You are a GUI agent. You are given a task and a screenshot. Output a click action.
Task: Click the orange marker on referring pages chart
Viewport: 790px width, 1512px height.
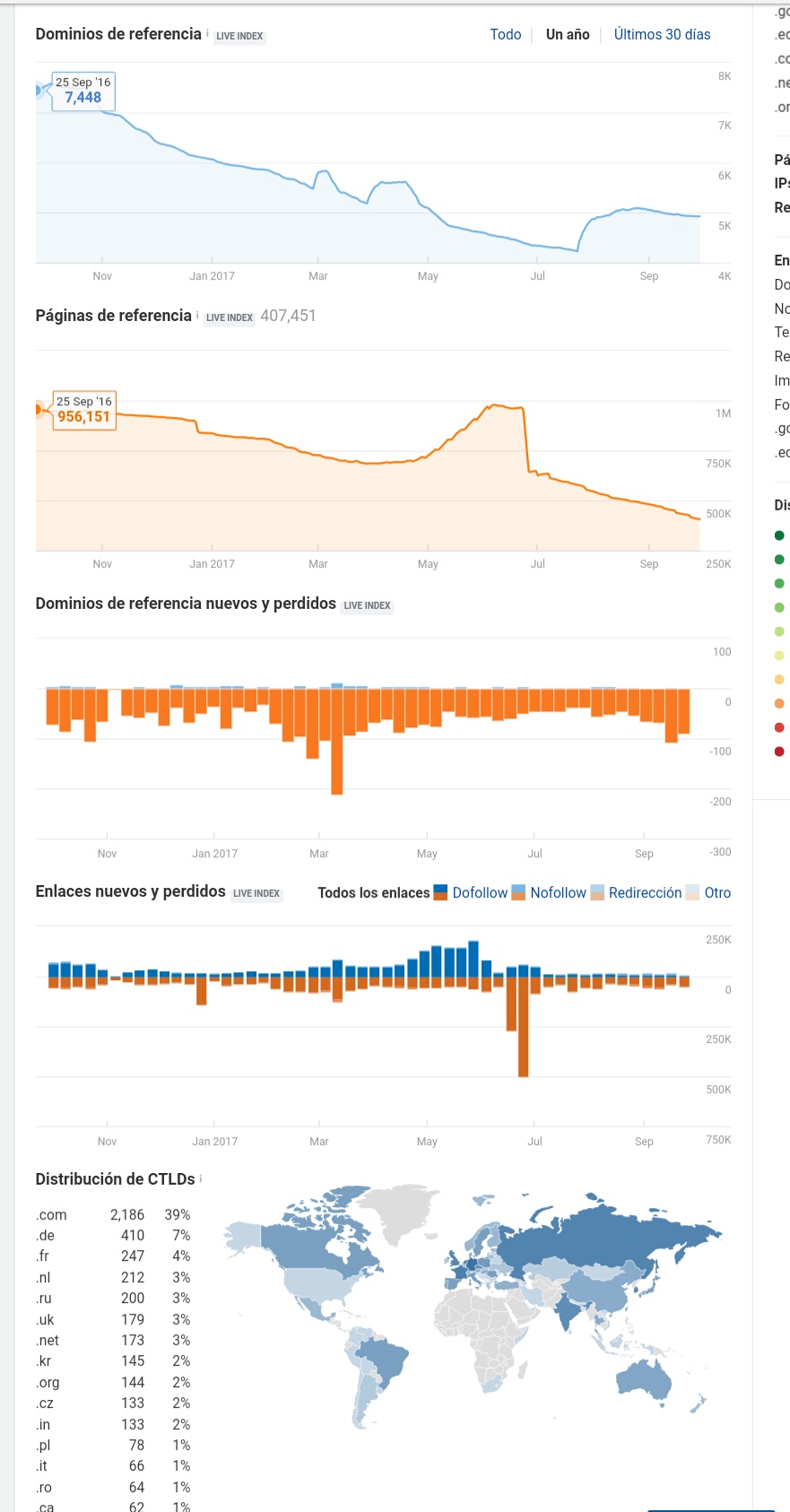point(38,409)
